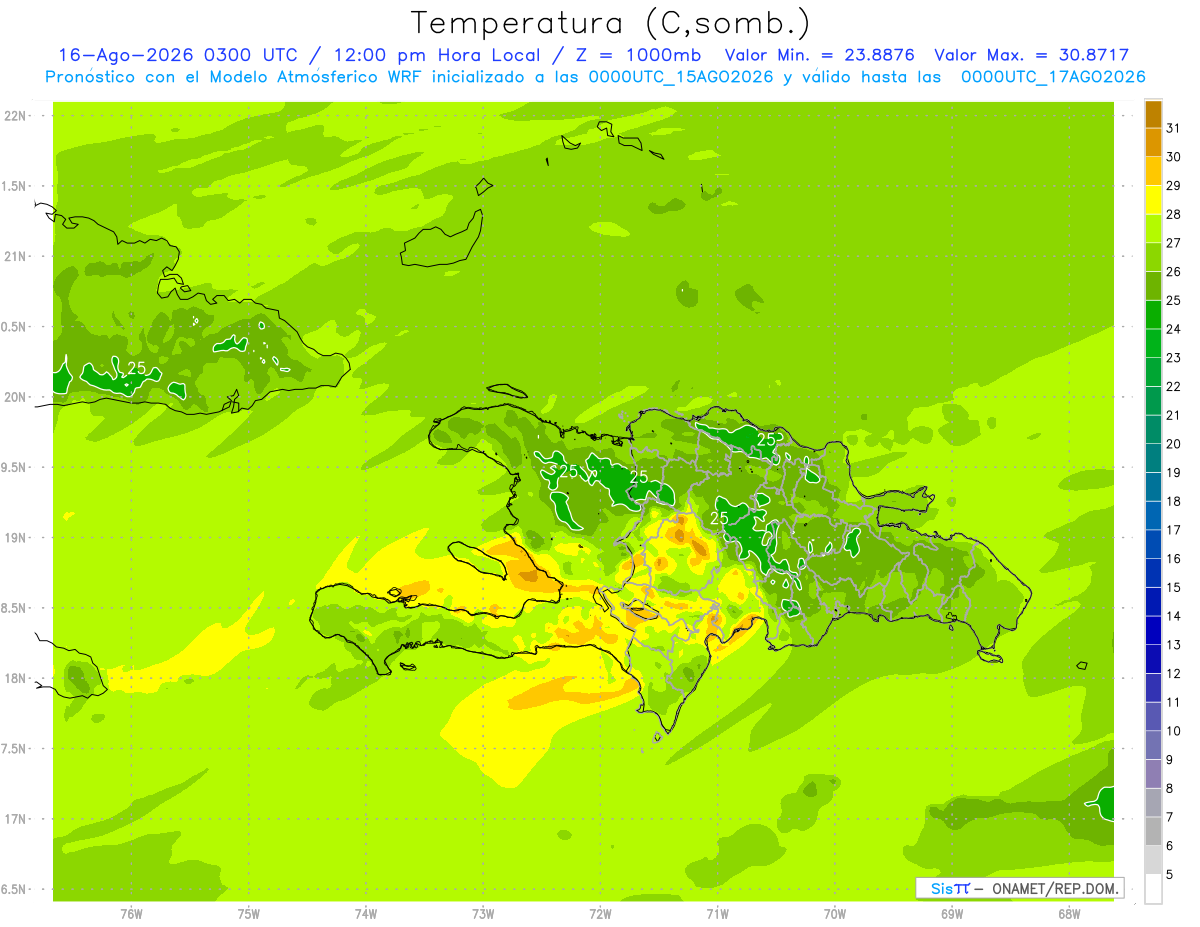Click the '76W' longitude axis label
Viewport: 1200px width, 927px height.
coord(131,914)
